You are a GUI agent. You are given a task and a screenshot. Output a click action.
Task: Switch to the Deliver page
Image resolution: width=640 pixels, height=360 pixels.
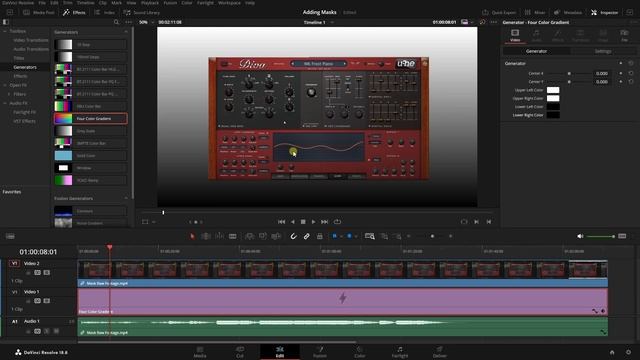tap(439, 352)
